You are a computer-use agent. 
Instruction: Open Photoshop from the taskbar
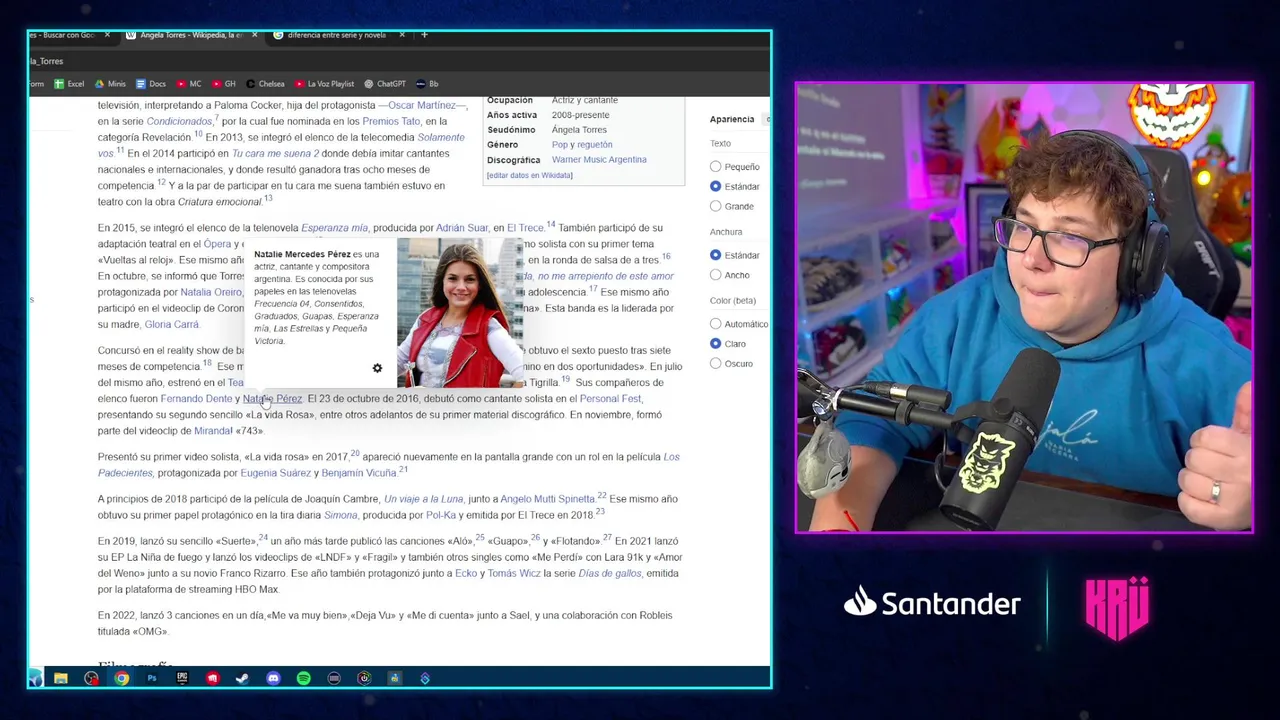click(152, 678)
